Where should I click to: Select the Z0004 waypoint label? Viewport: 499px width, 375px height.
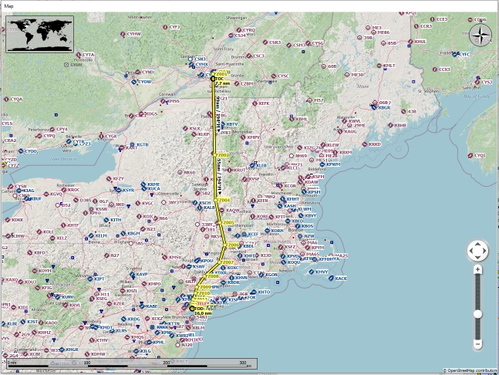pyautogui.click(x=224, y=200)
